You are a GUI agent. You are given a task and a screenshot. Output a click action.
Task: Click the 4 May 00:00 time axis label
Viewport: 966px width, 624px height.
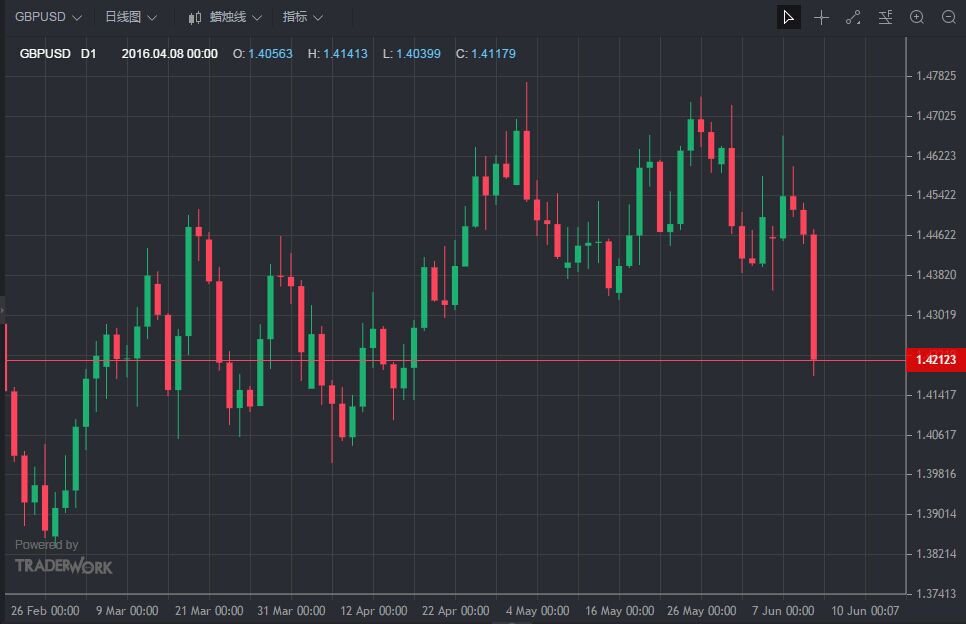click(538, 610)
